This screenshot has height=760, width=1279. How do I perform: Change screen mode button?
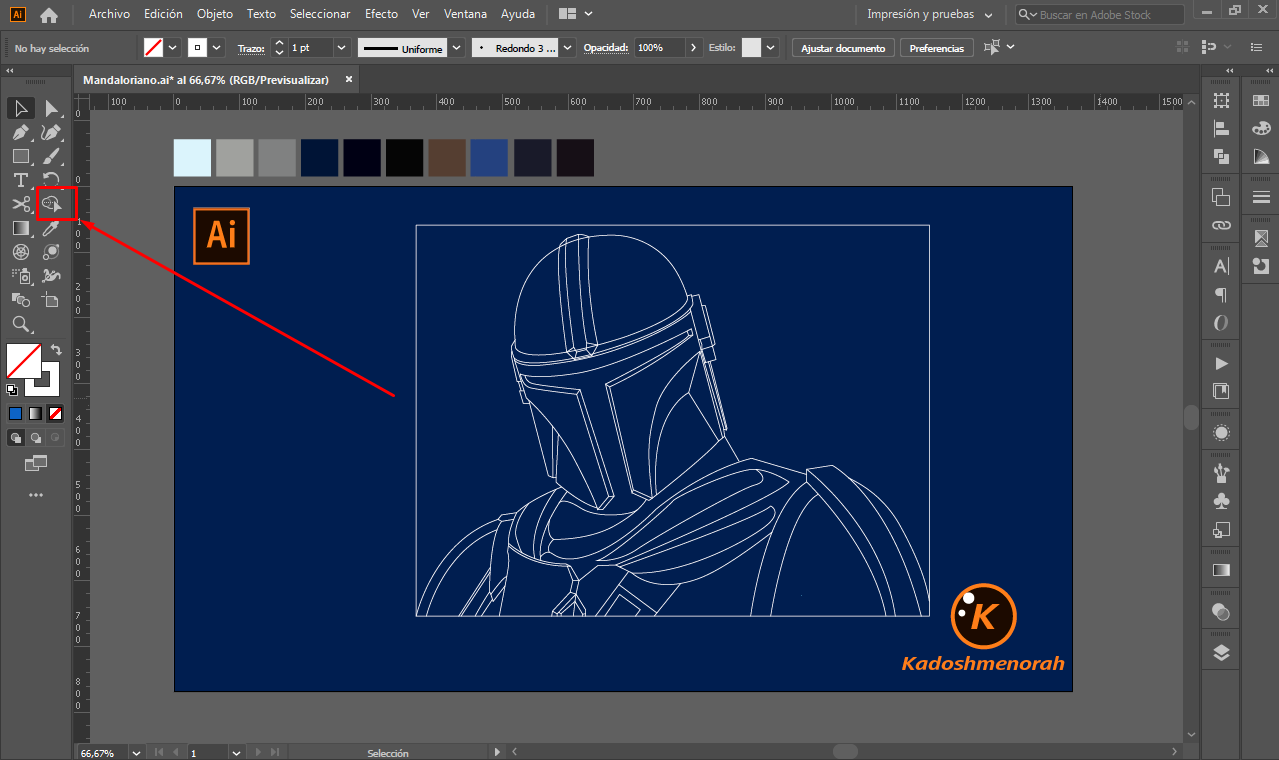(36, 463)
